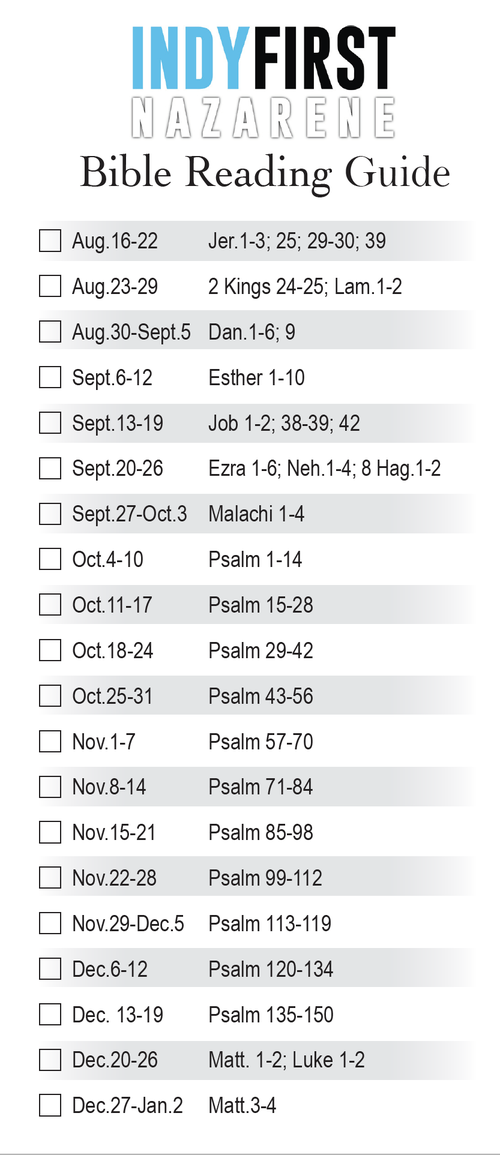
Task: Select the Nov.15-21 date label
Action: pos(114,832)
